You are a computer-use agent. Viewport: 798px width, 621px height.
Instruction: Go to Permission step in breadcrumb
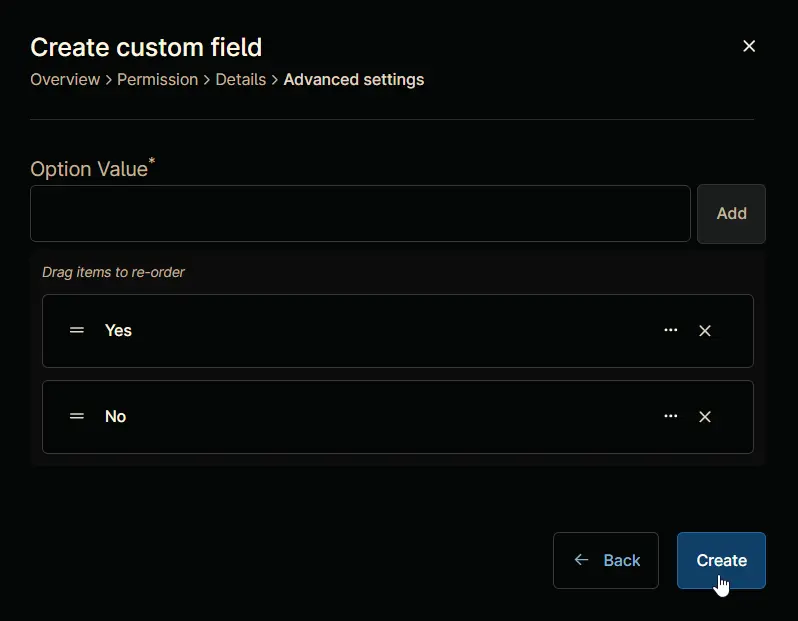pyautogui.click(x=158, y=79)
